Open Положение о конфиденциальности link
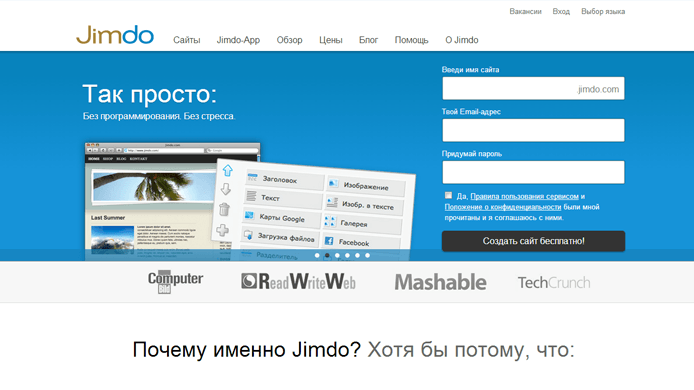This screenshot has width=694, height=390. tap(503, 207)
